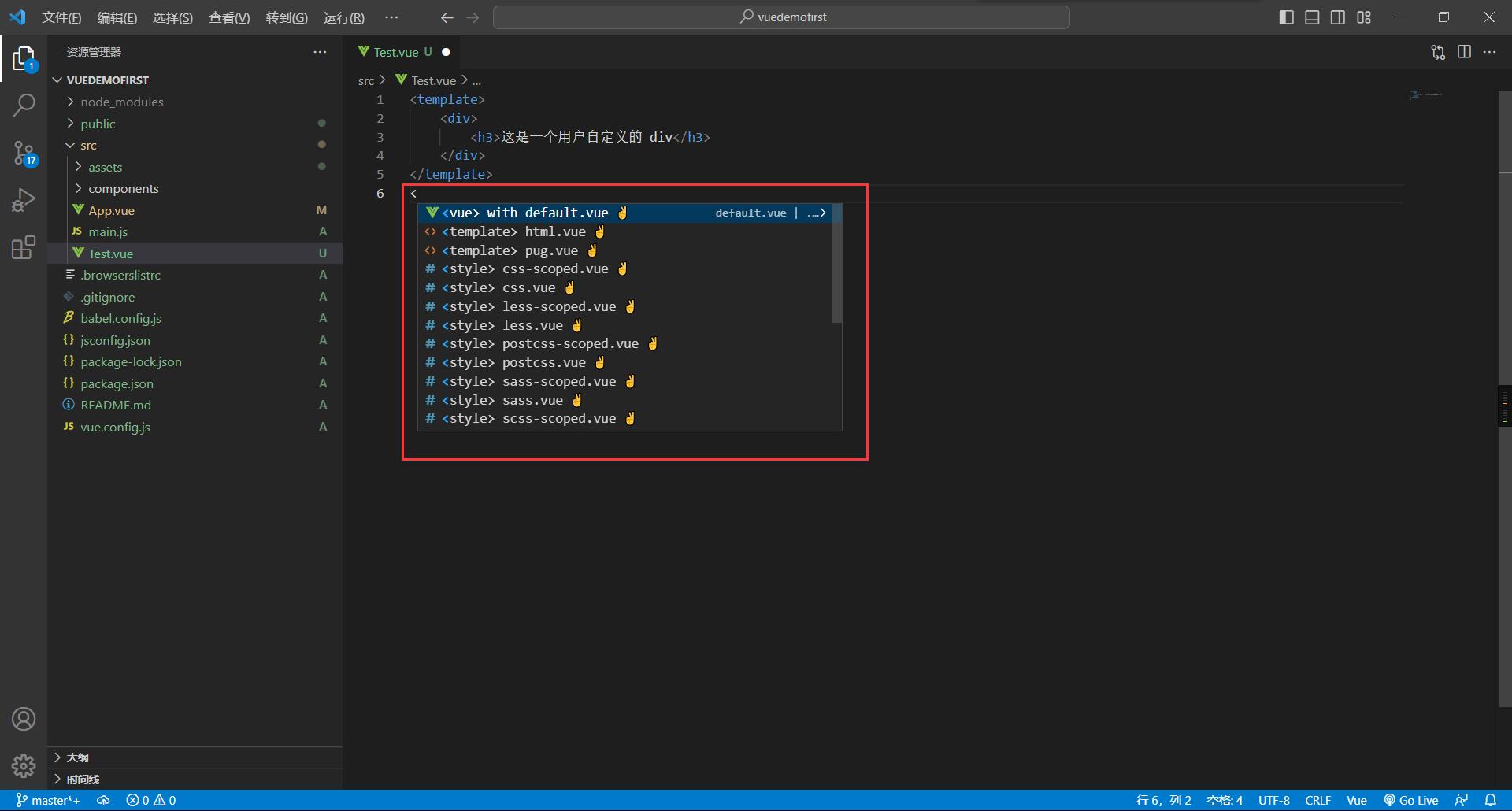Click 行 6, 列 2 cursor position

pyautogui.click(x=1163, y=800)
